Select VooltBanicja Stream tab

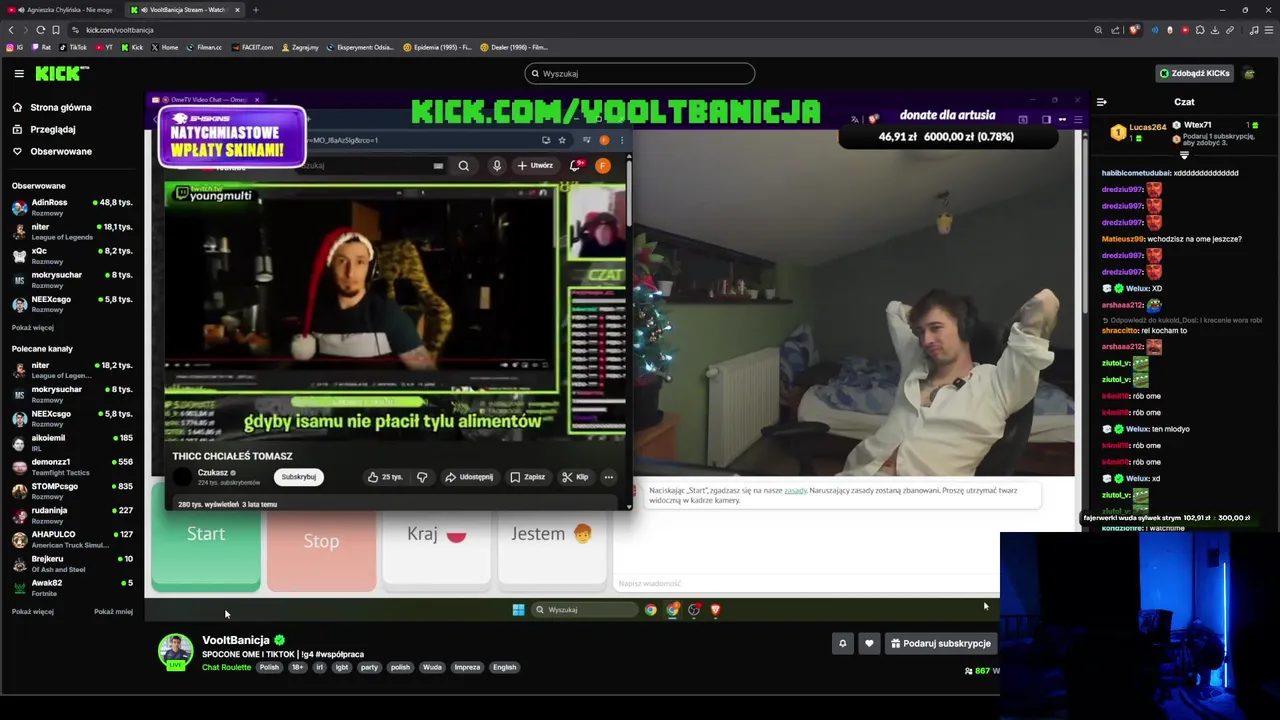tap(186, 10)
